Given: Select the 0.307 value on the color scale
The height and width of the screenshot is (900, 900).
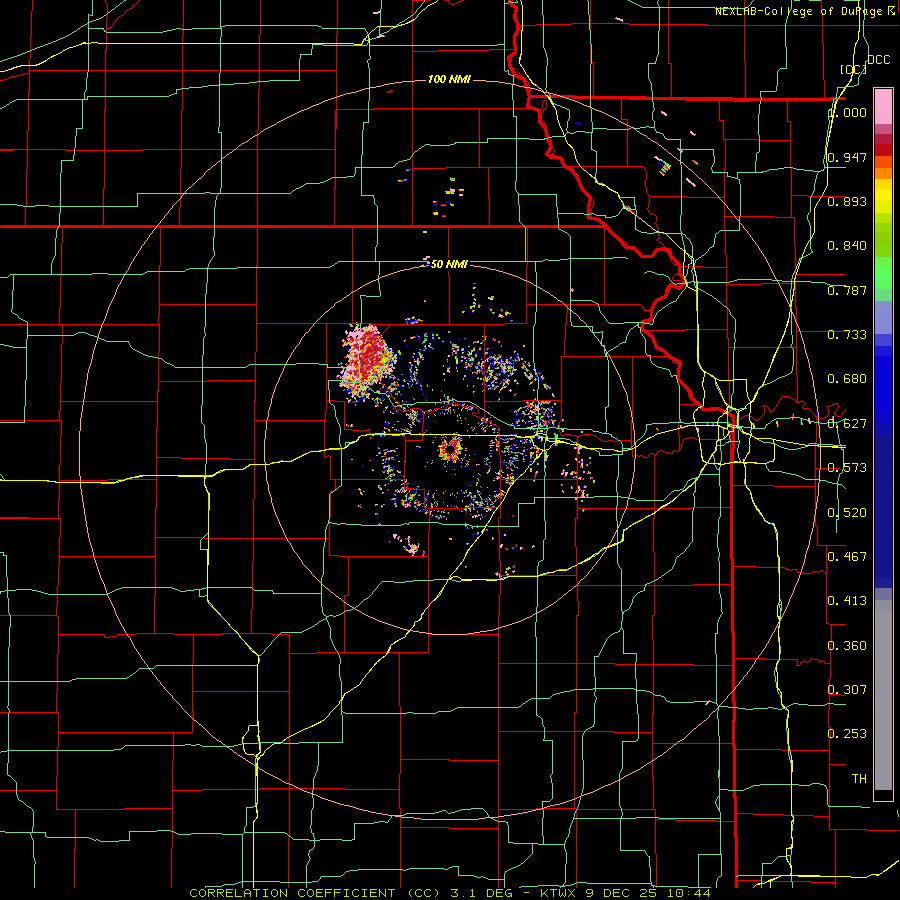Looking at the screenshot, I should [x=847, y=689].
